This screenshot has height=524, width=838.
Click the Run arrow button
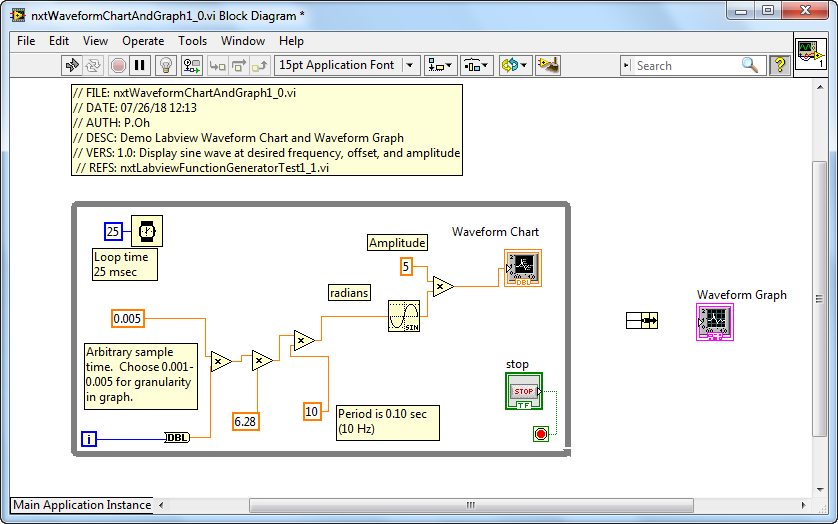pyautogui.click(x=72, y=66)
